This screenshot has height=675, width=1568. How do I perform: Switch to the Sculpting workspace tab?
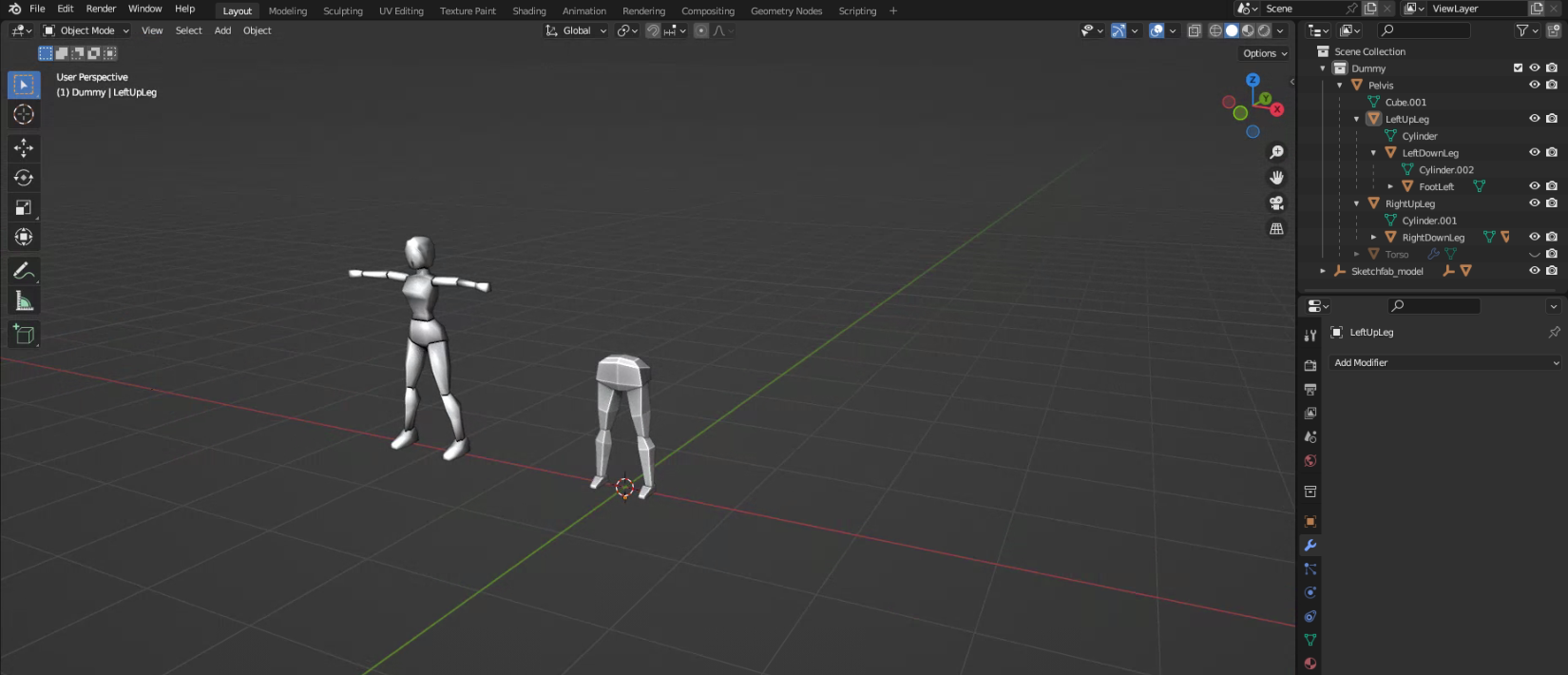point(342,11)
